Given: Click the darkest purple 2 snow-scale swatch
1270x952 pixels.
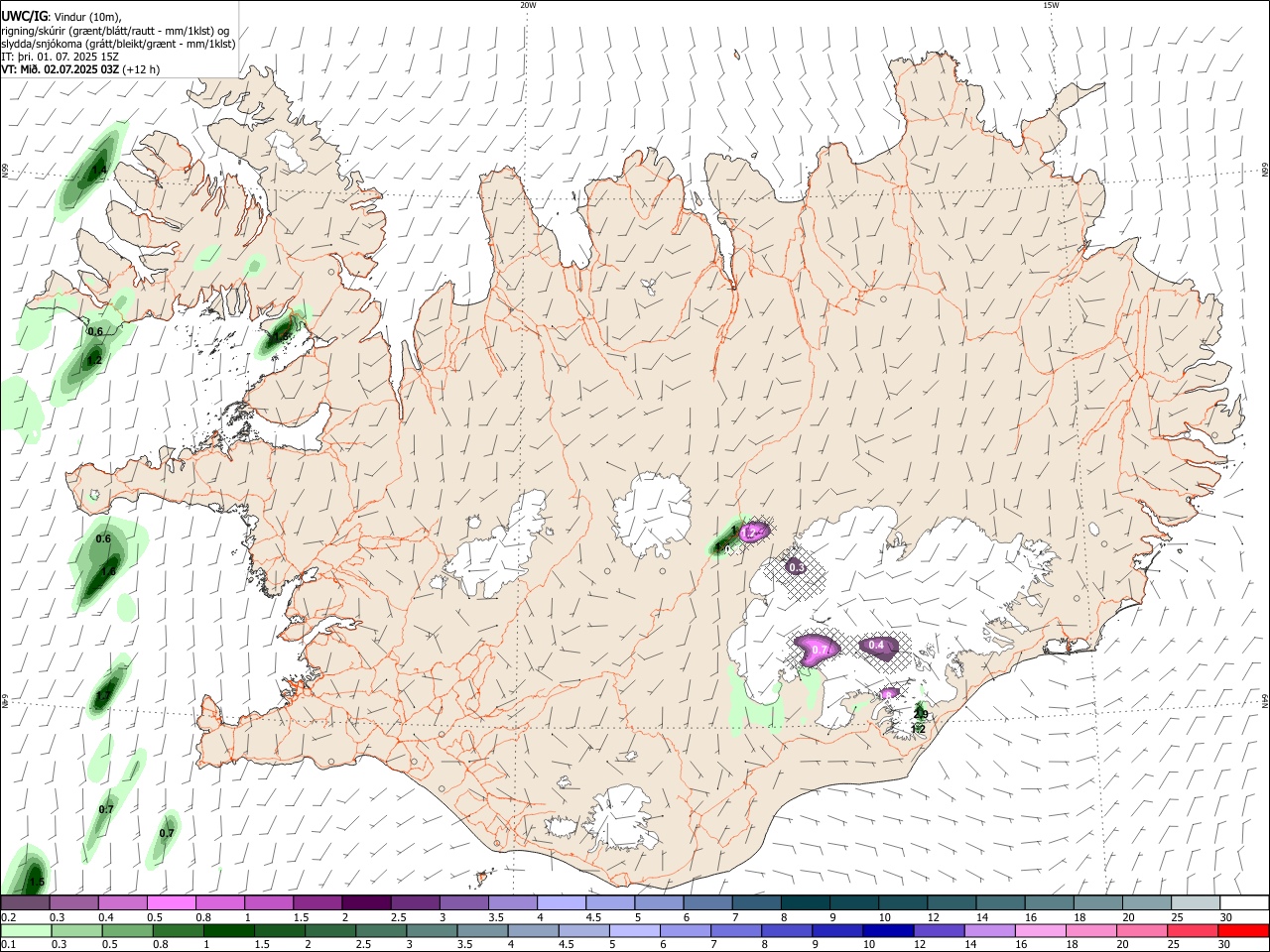Looking at the screenshot, I should (x=365, y=903).
